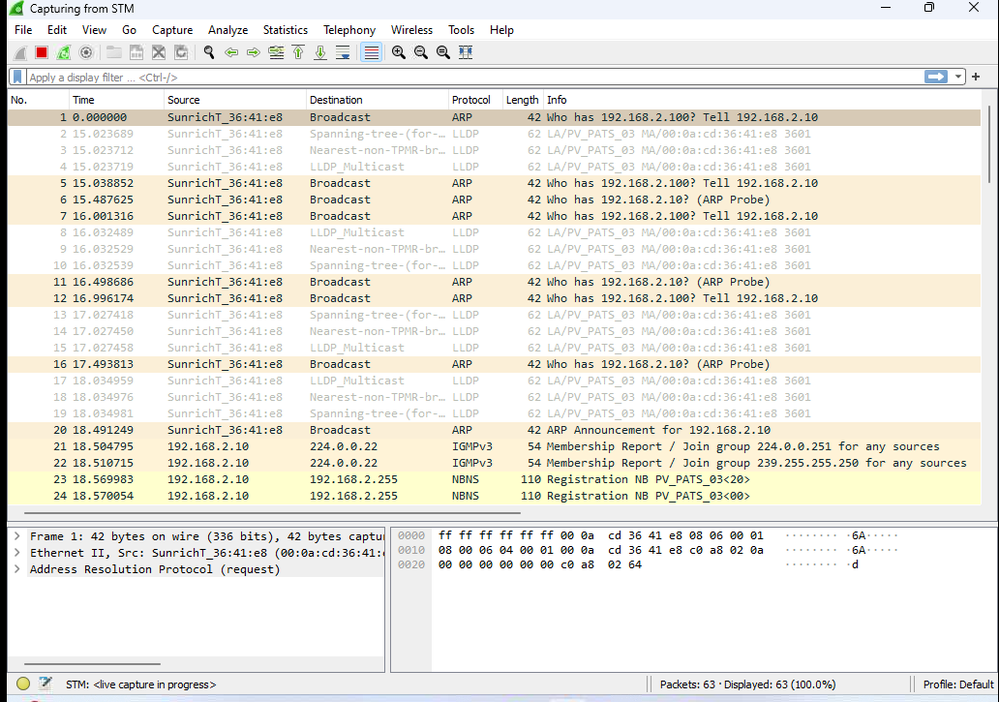Expand the Ethernet II details tree
This screenshot has width=999, height=702.
[x=17, y=553]
